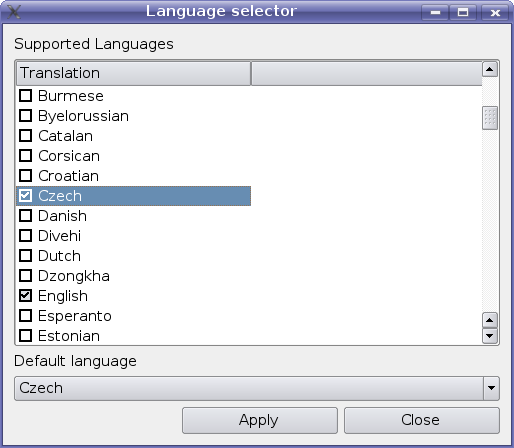Minimize the Language selector window
514x448 pixels.
click(x=435, y=13)
